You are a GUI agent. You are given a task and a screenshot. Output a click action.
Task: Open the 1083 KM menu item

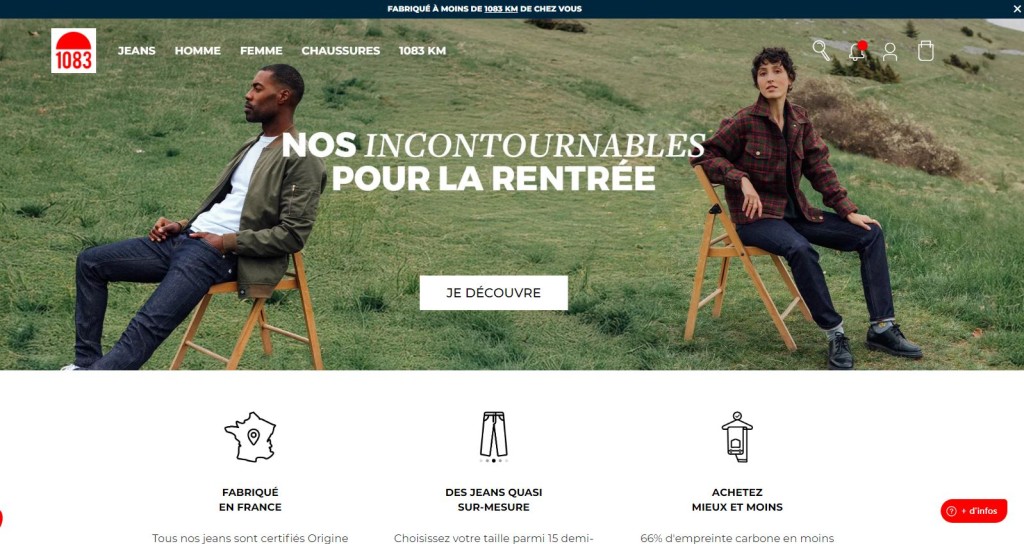click(423, 50)
